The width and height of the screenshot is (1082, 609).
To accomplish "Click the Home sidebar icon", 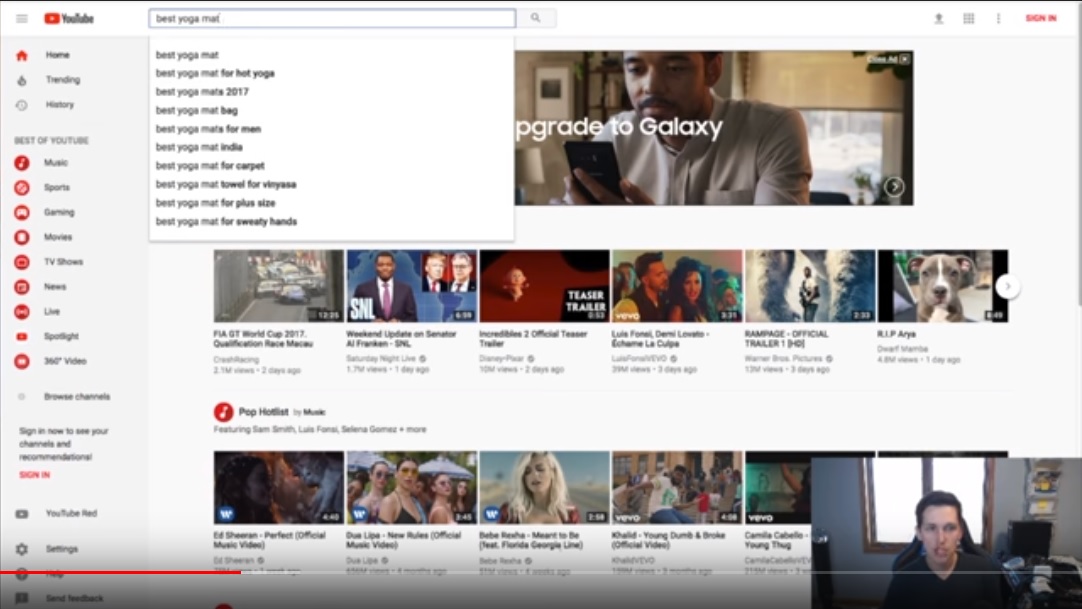I will coord(22,55).
